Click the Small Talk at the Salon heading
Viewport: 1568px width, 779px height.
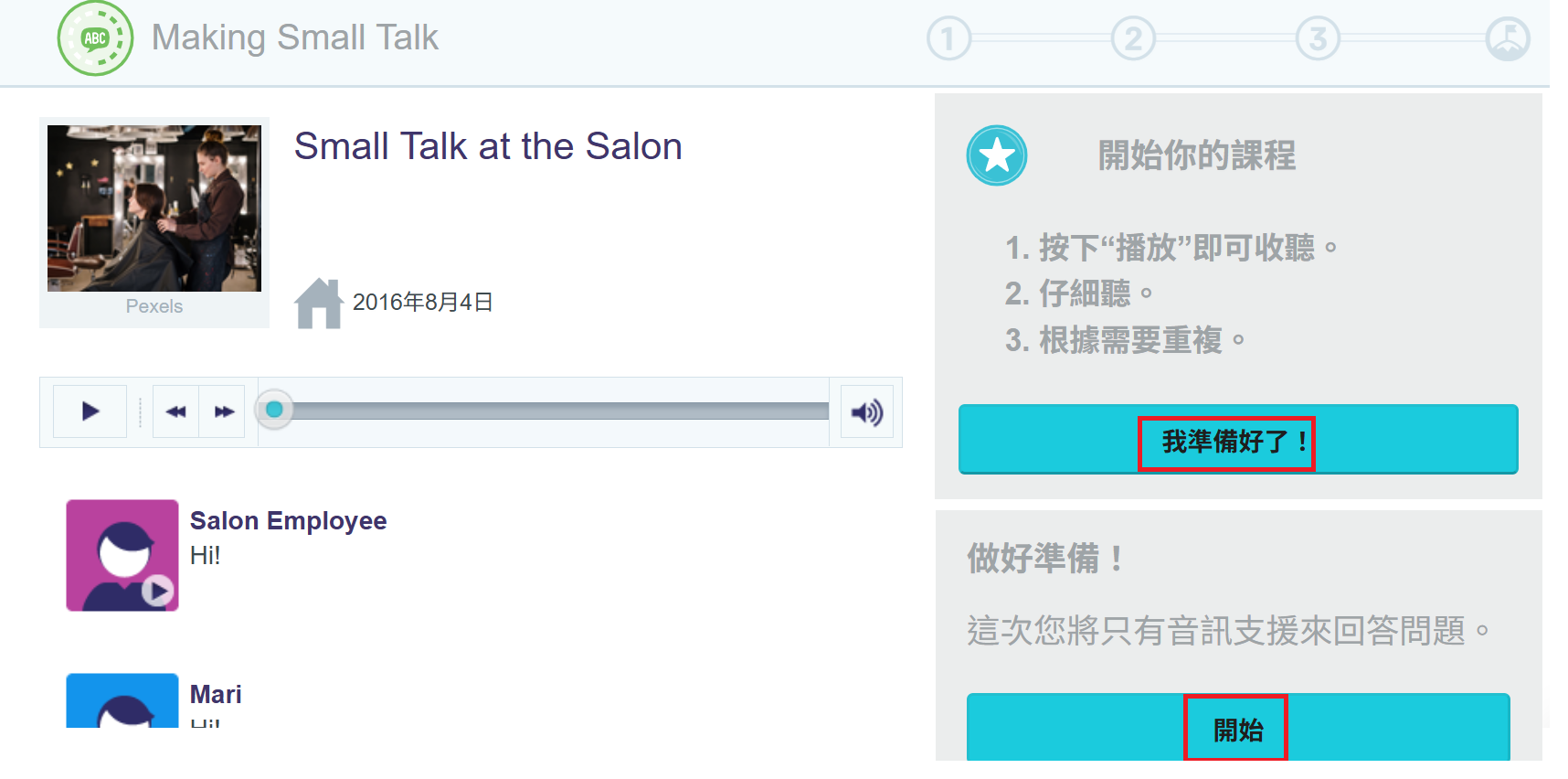tap(488, 146)
